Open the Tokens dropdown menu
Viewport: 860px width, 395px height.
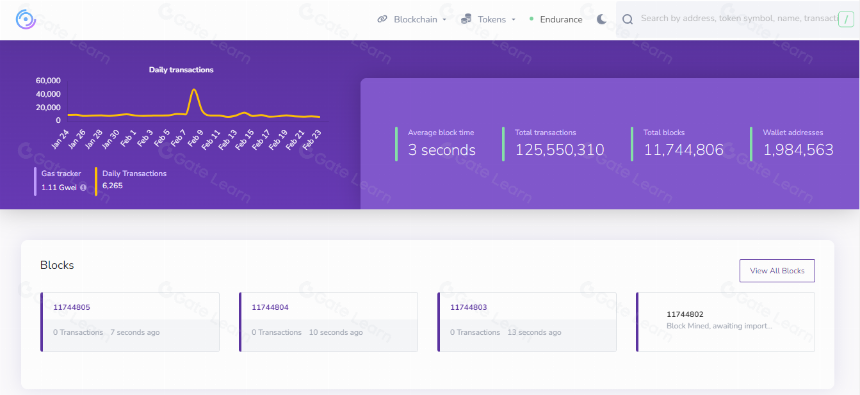coord(488,19)
